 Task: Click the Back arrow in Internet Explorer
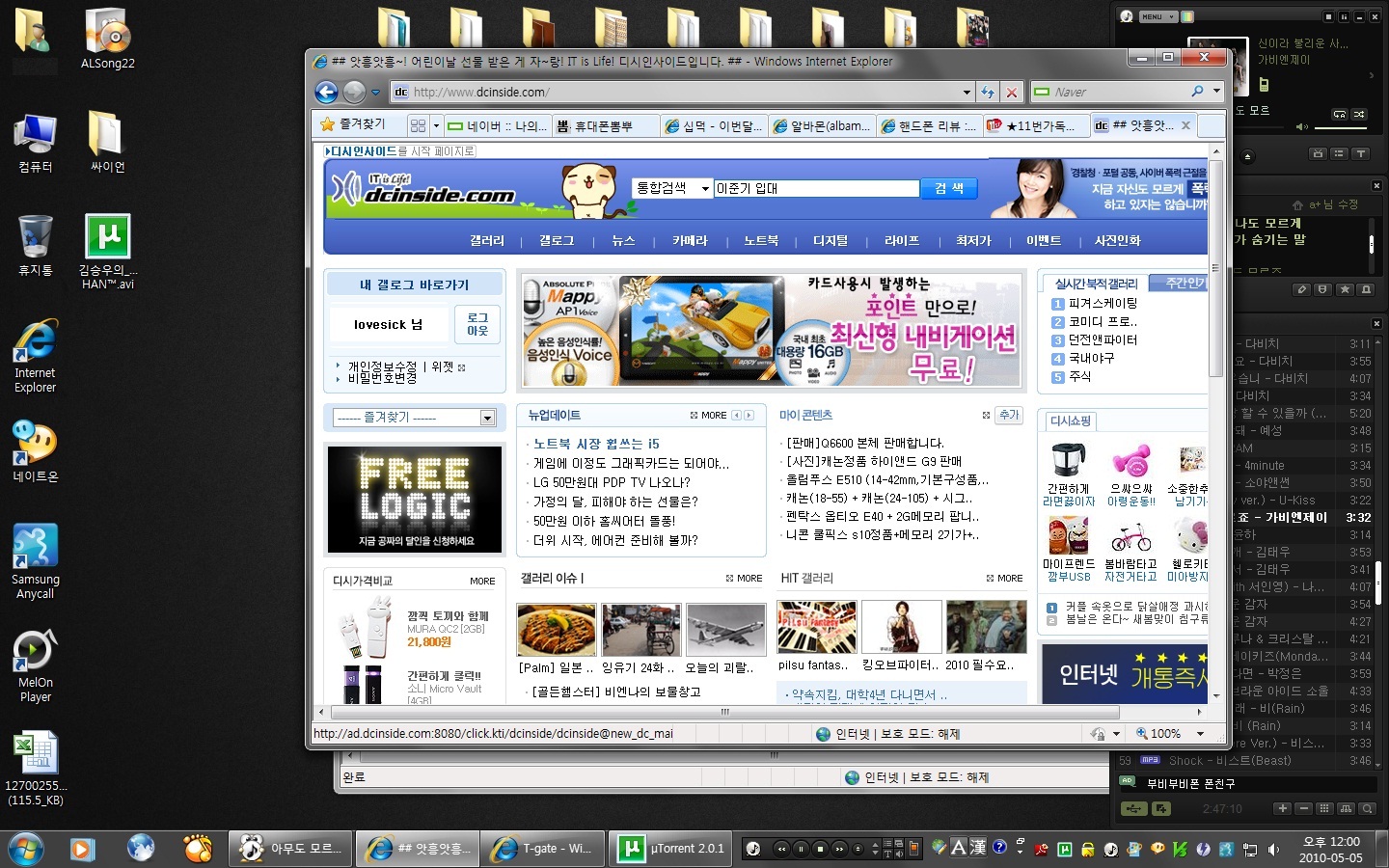click(x=327, y=92)
